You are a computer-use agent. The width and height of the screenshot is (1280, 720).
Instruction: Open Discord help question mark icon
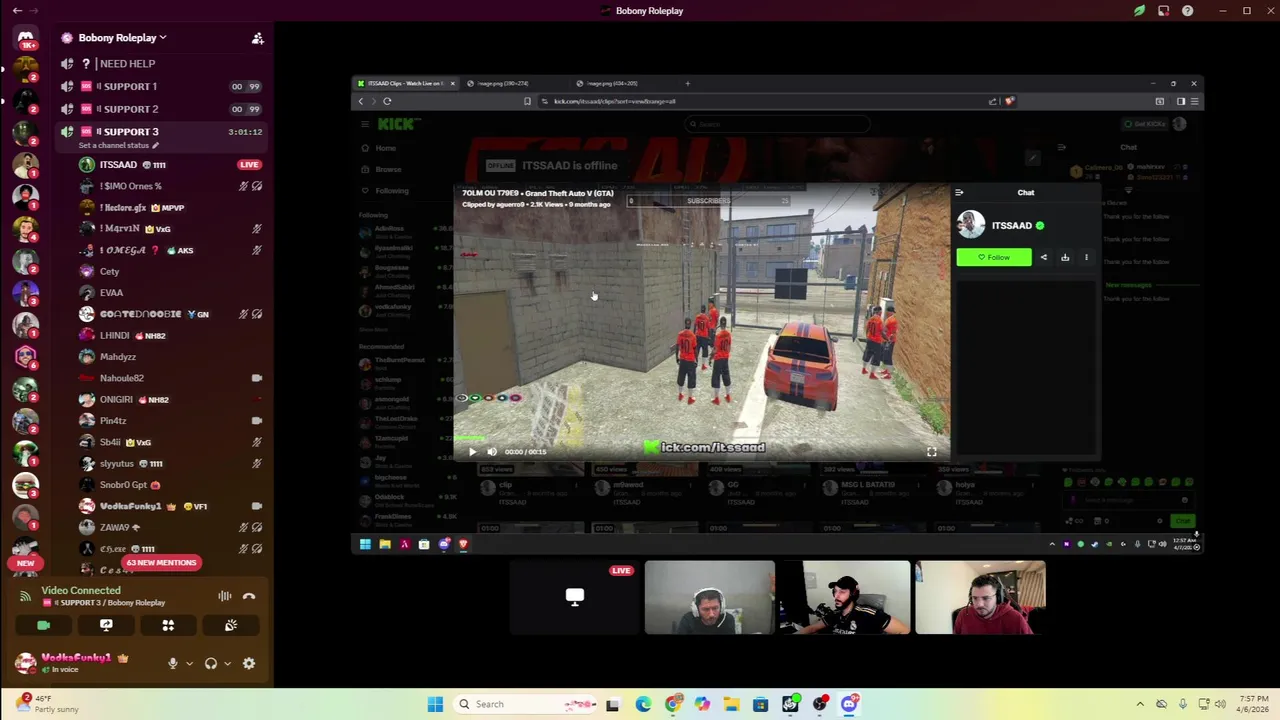1187,11
